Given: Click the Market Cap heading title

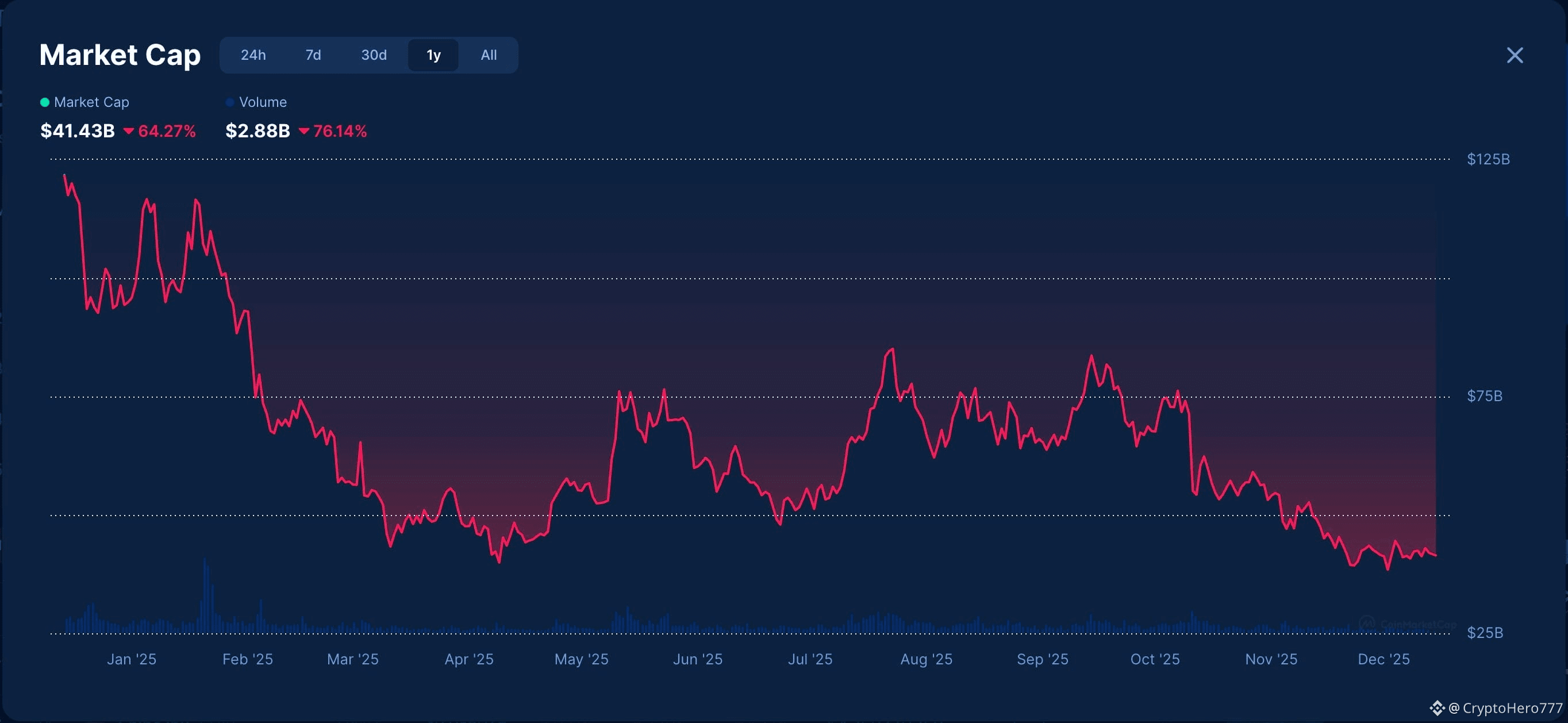Looking at the screenshot, I should 120,55.
